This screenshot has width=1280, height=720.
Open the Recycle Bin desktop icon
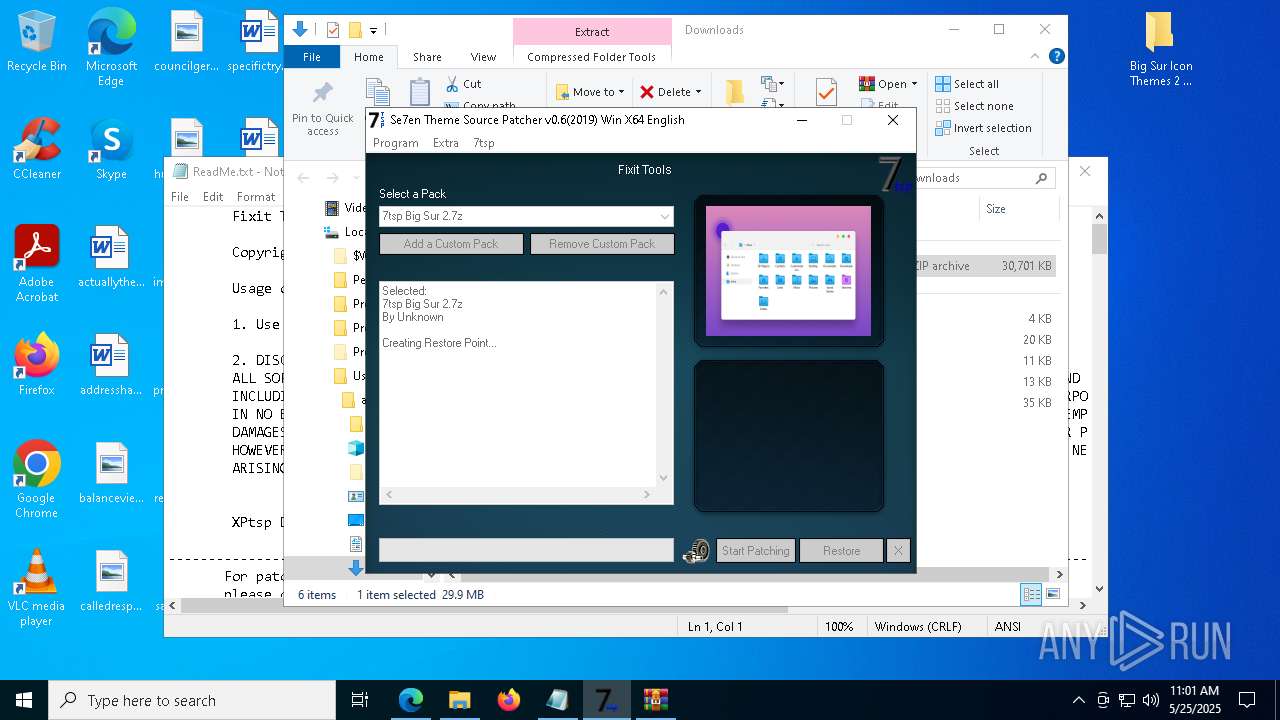37,41
